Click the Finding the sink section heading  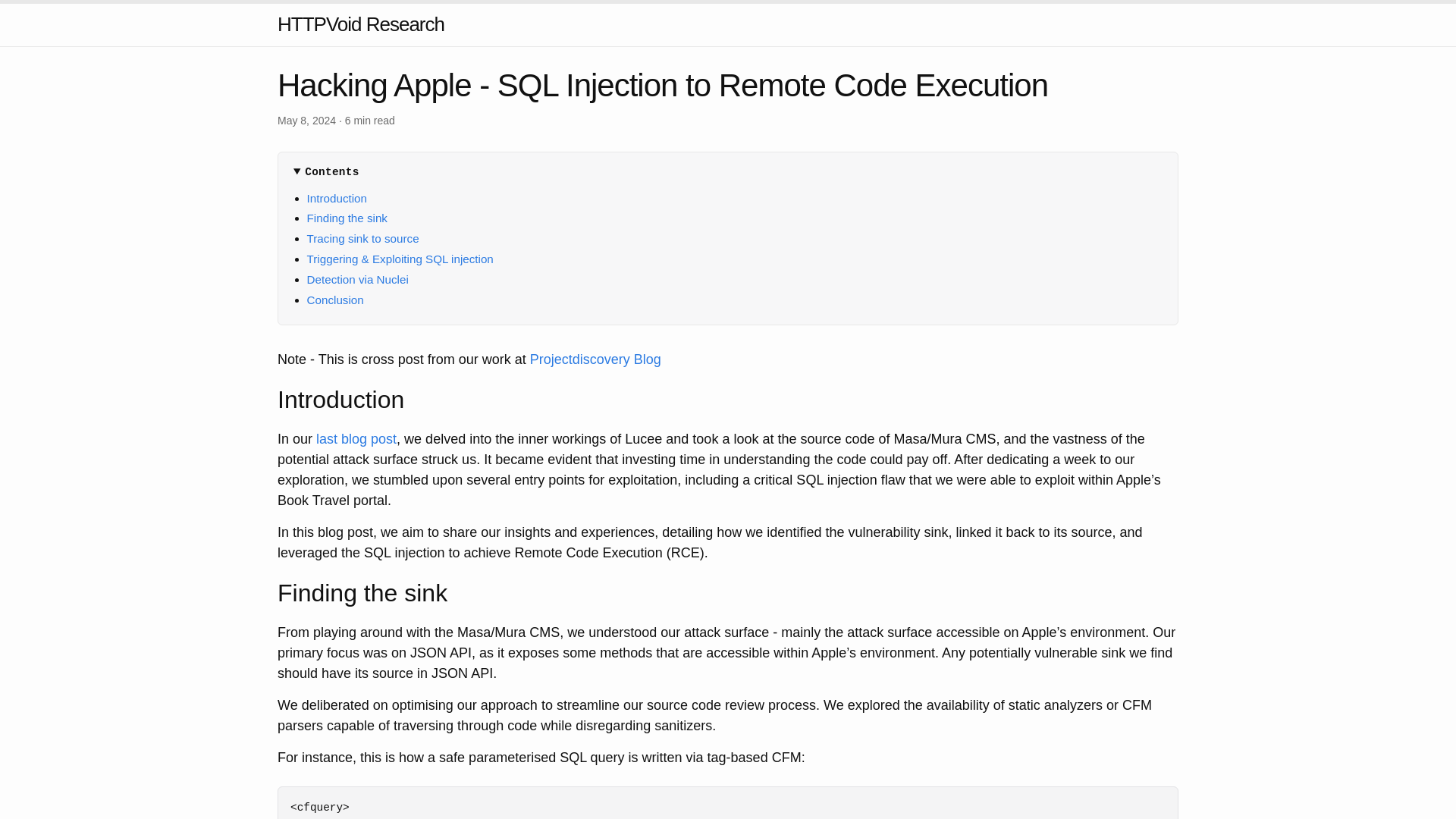coord(362,593)
